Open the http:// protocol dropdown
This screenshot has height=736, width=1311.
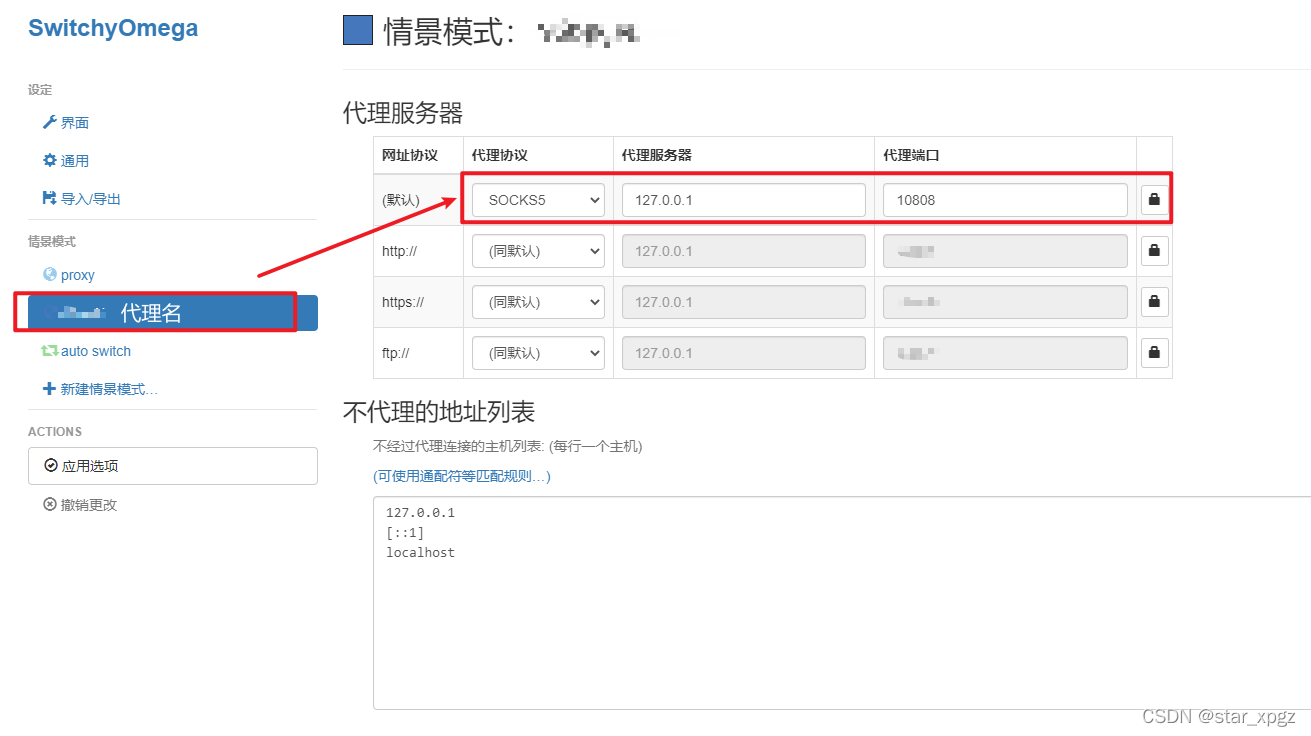[x=538, y=251]
